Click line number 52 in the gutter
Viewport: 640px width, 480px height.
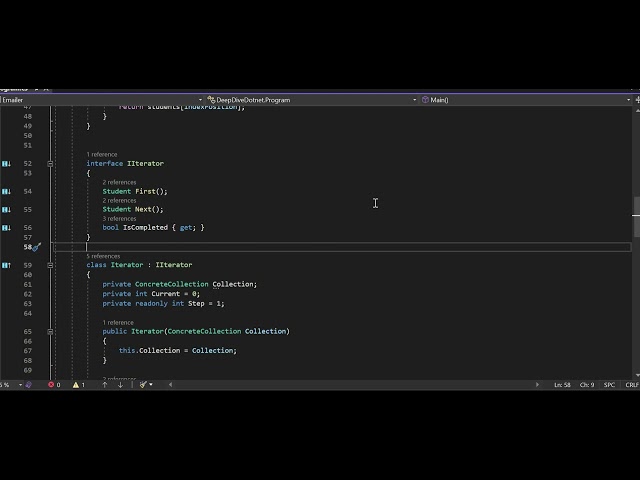(27, 164)
